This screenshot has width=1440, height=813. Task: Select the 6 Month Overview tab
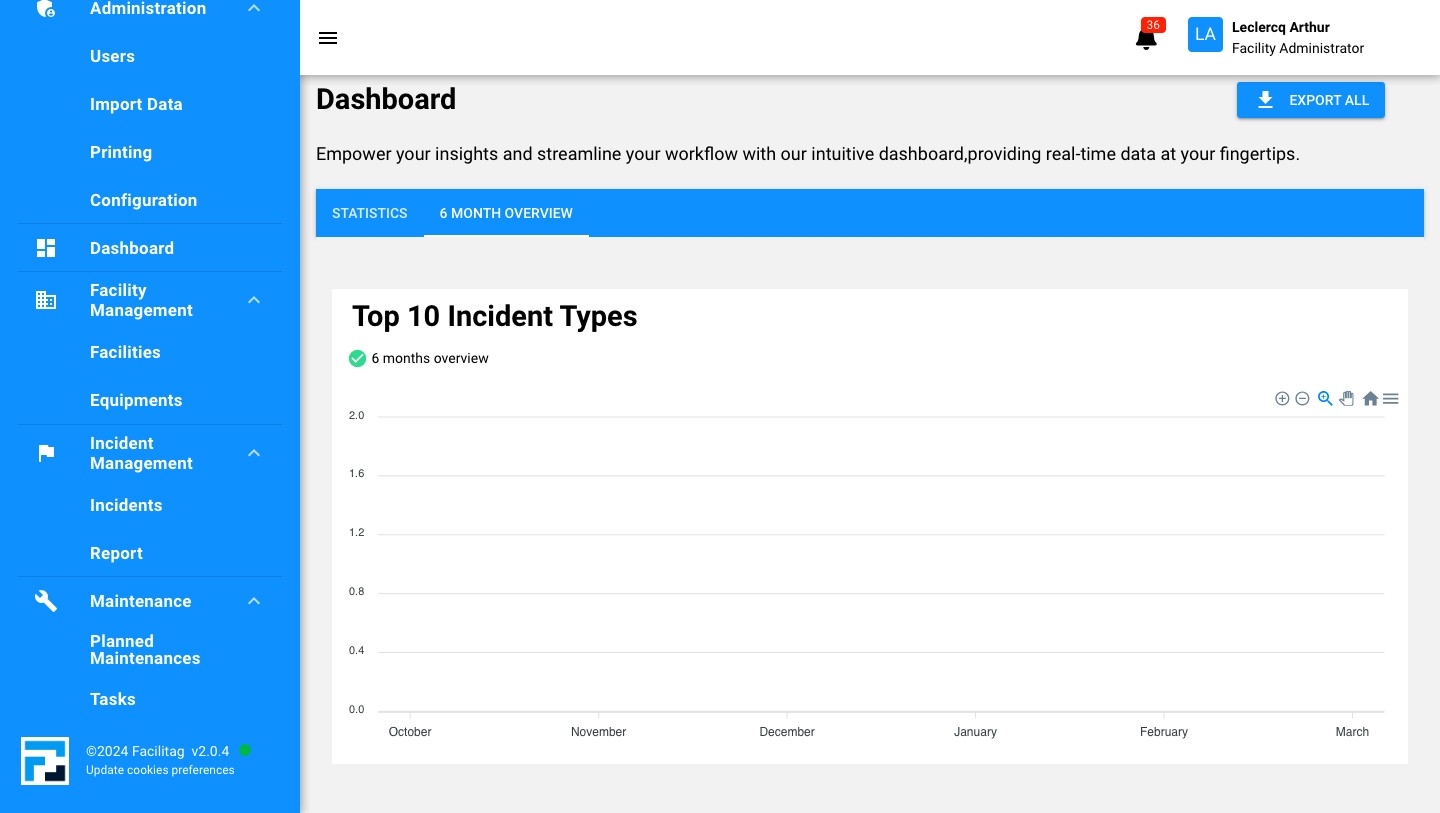click(506, 213)
